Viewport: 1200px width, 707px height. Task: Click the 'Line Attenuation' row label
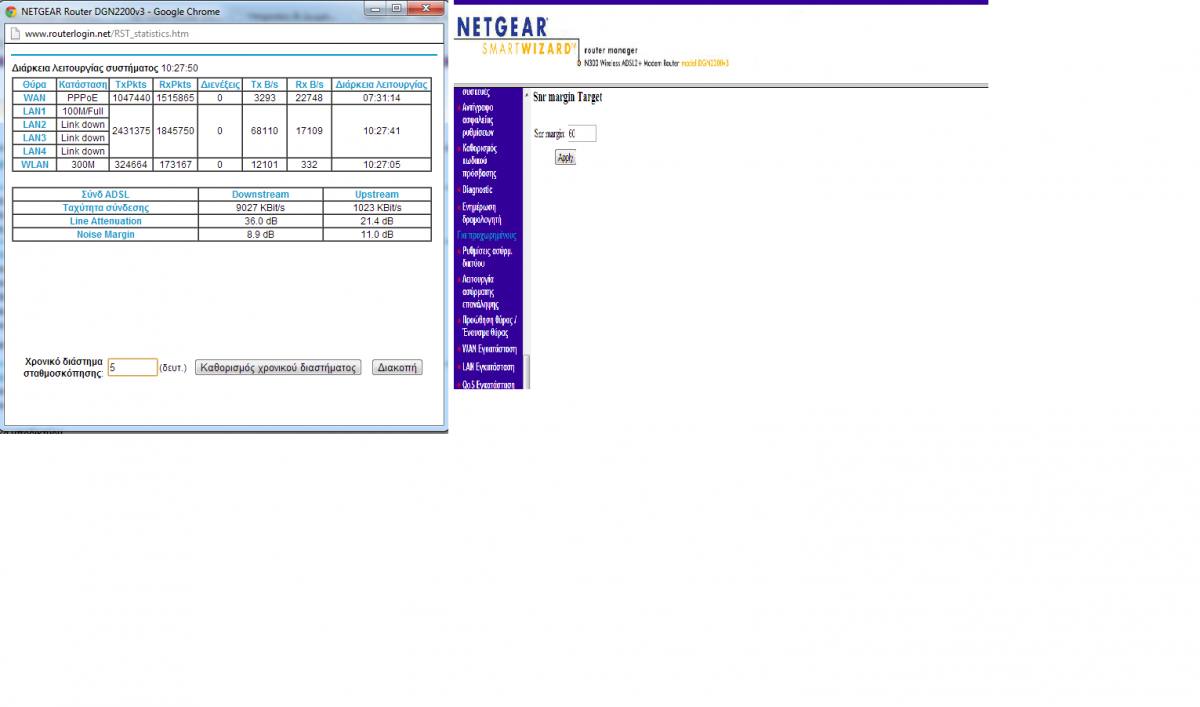[x=105, y=221]
